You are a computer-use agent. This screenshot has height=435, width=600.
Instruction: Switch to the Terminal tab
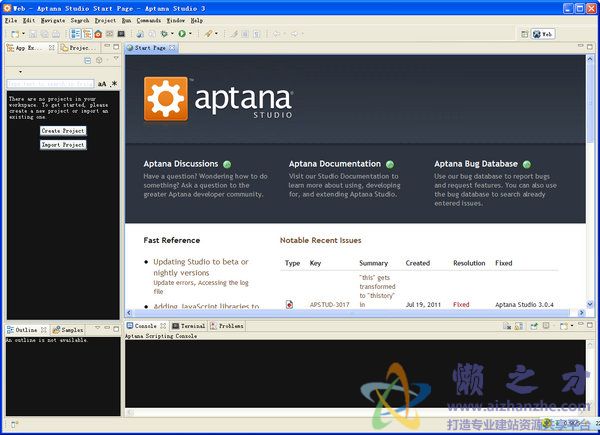click(189, 326)
